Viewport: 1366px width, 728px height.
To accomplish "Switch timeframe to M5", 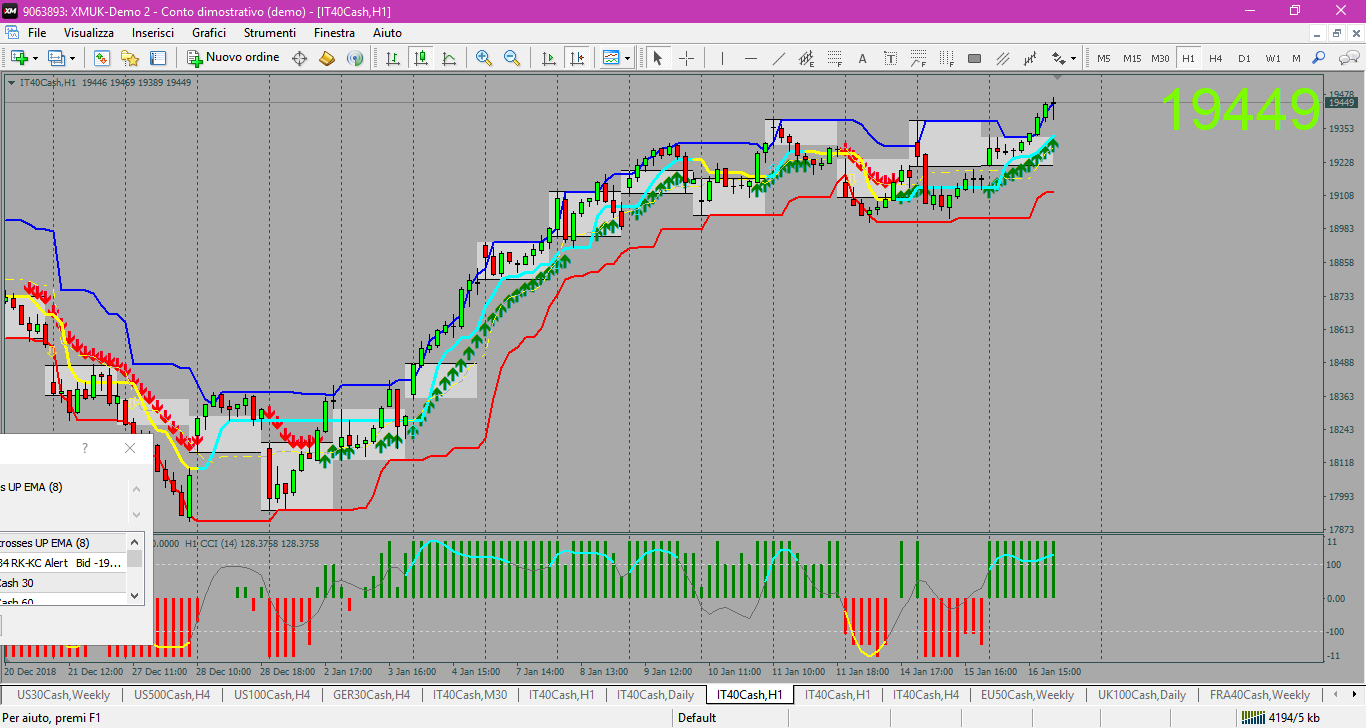I will [1104, 58].
